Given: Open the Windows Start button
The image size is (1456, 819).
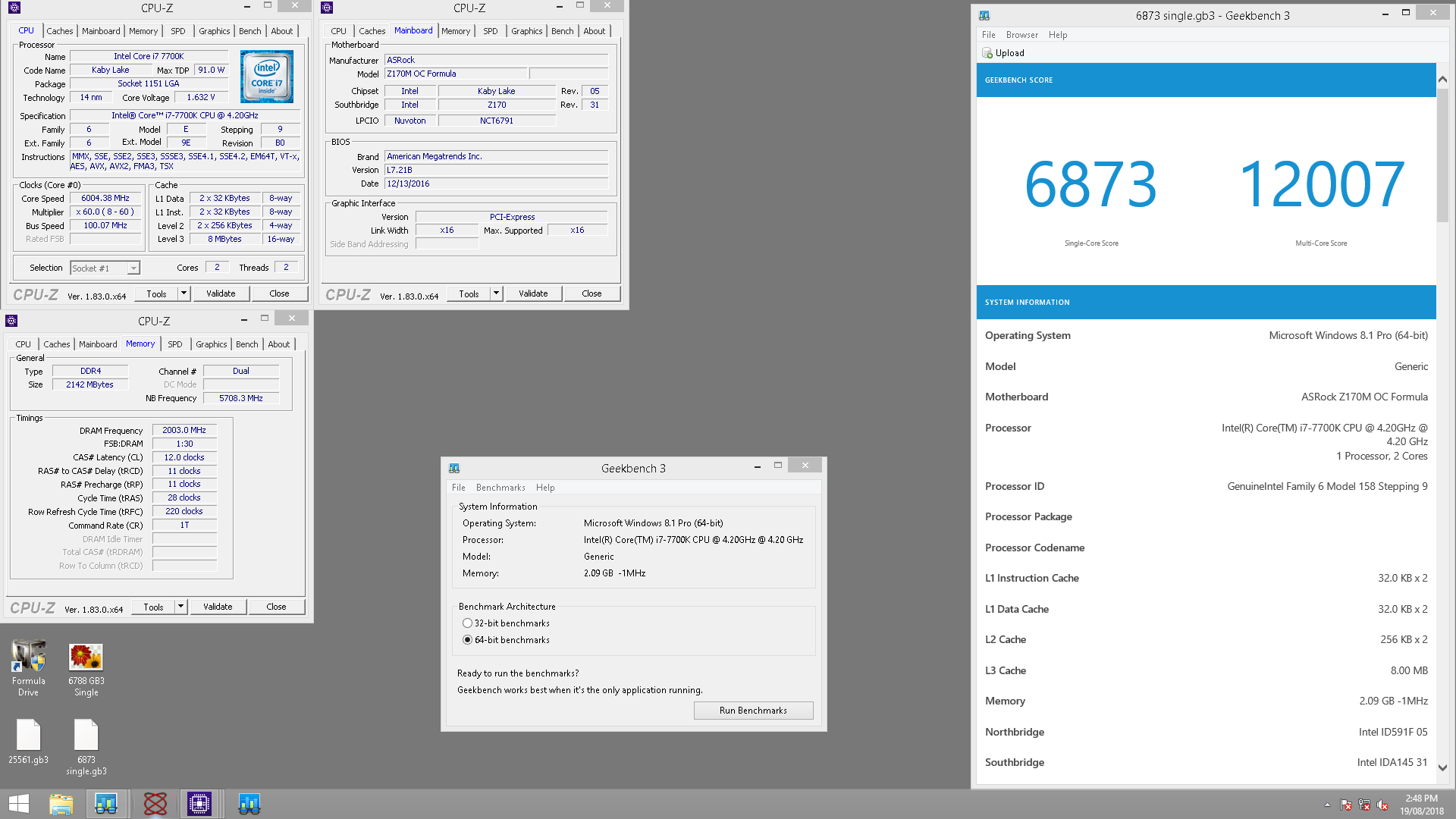Looking at the screenshot, I should pos(19,804).
